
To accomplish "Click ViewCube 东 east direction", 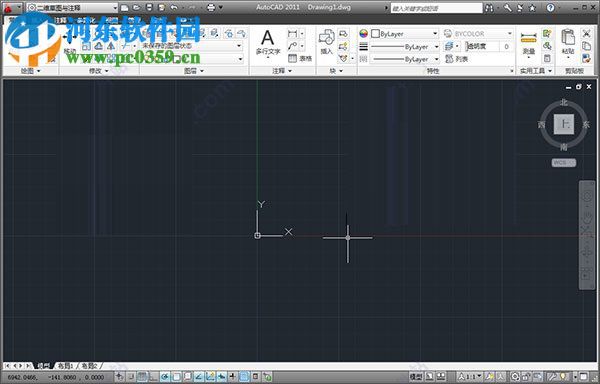I will tap(586, 124).
